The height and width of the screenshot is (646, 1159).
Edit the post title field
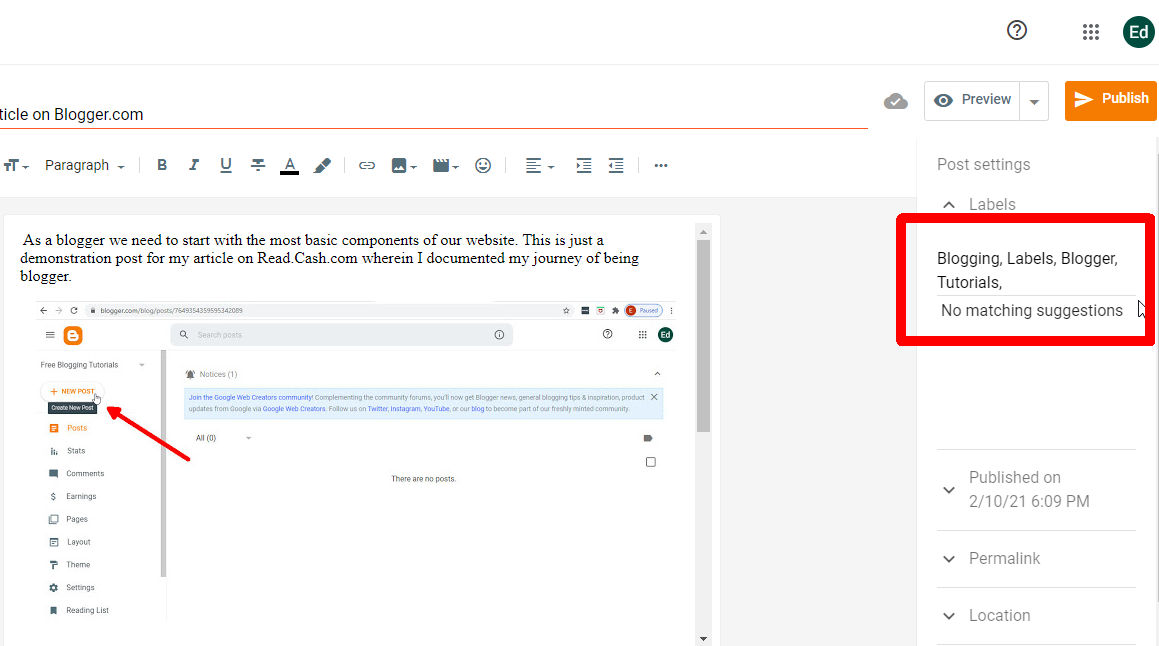click(433, 115)
